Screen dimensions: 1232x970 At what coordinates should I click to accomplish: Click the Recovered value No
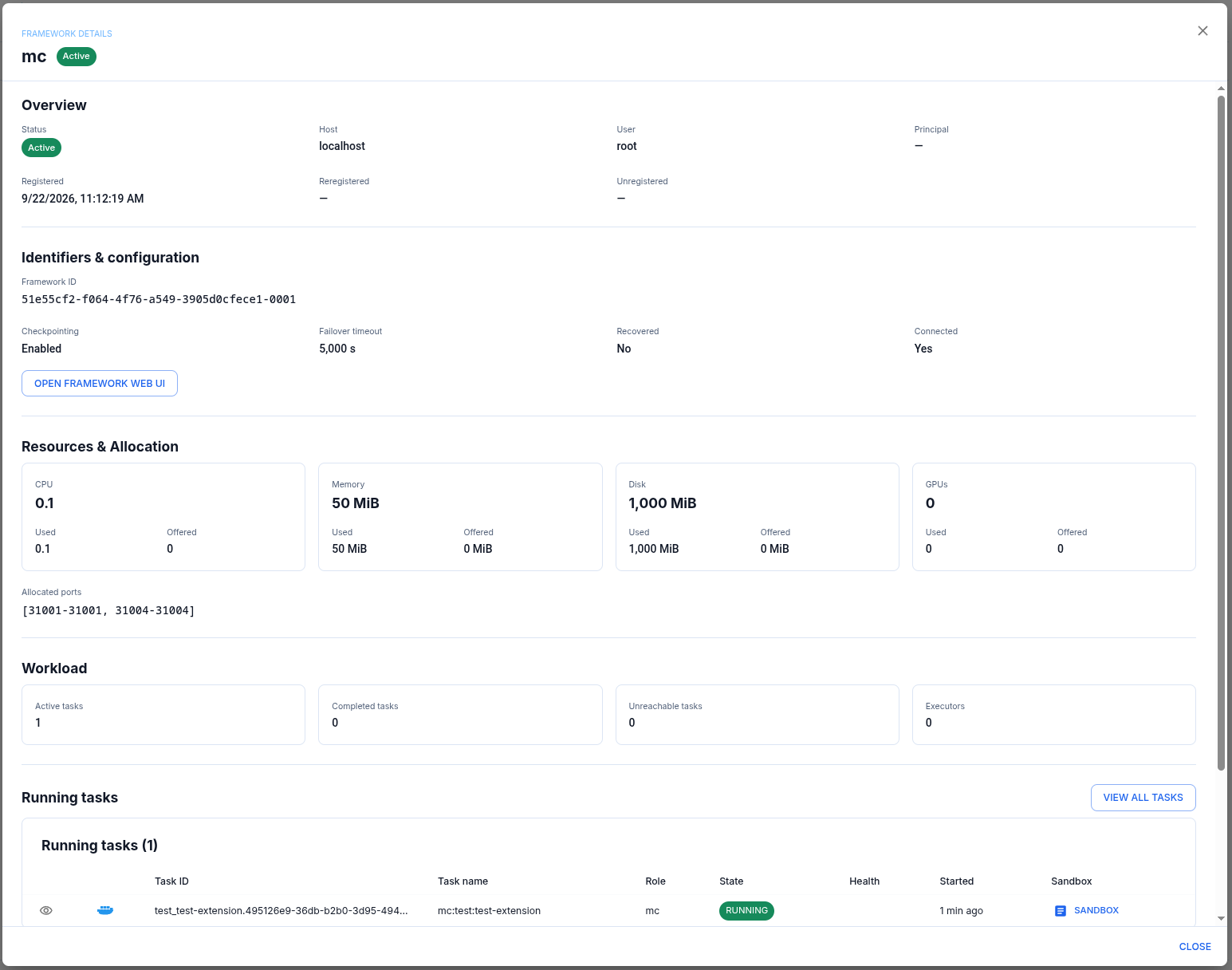624,349
